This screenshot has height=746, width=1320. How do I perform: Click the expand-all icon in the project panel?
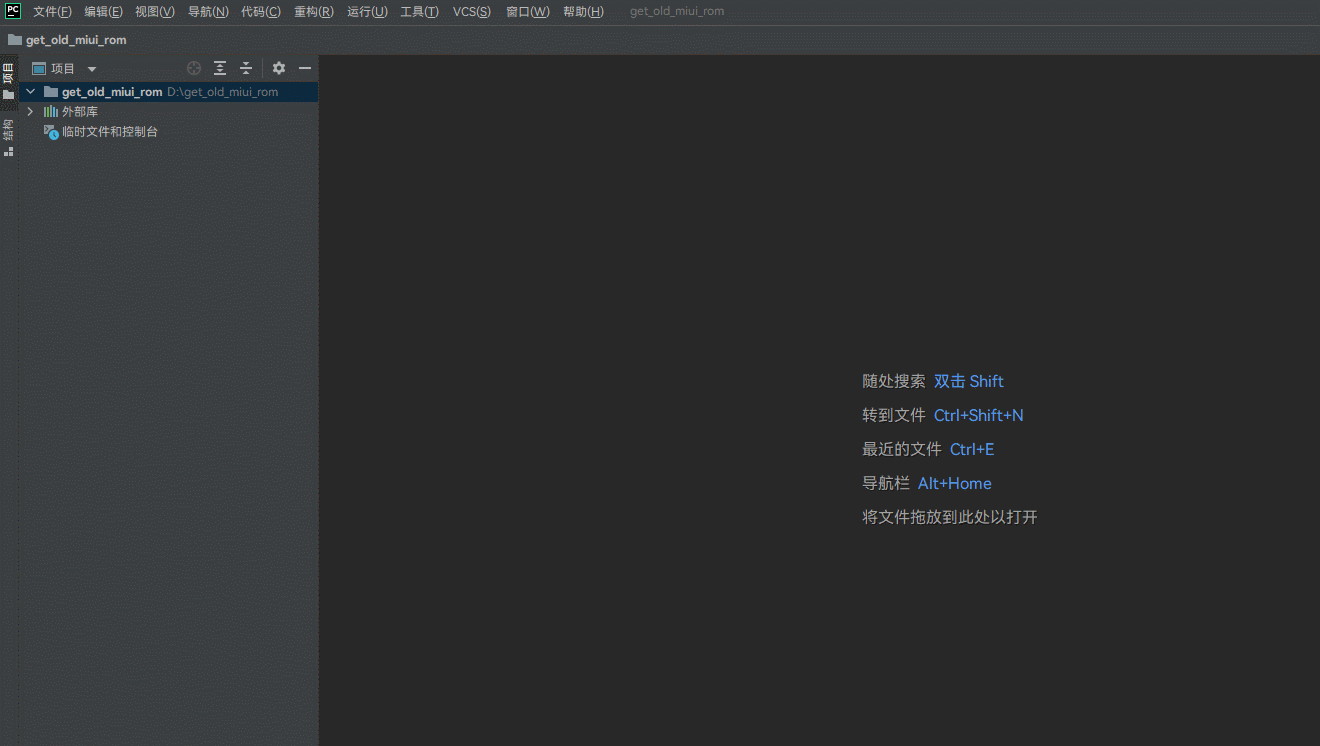tap(219, 68)
